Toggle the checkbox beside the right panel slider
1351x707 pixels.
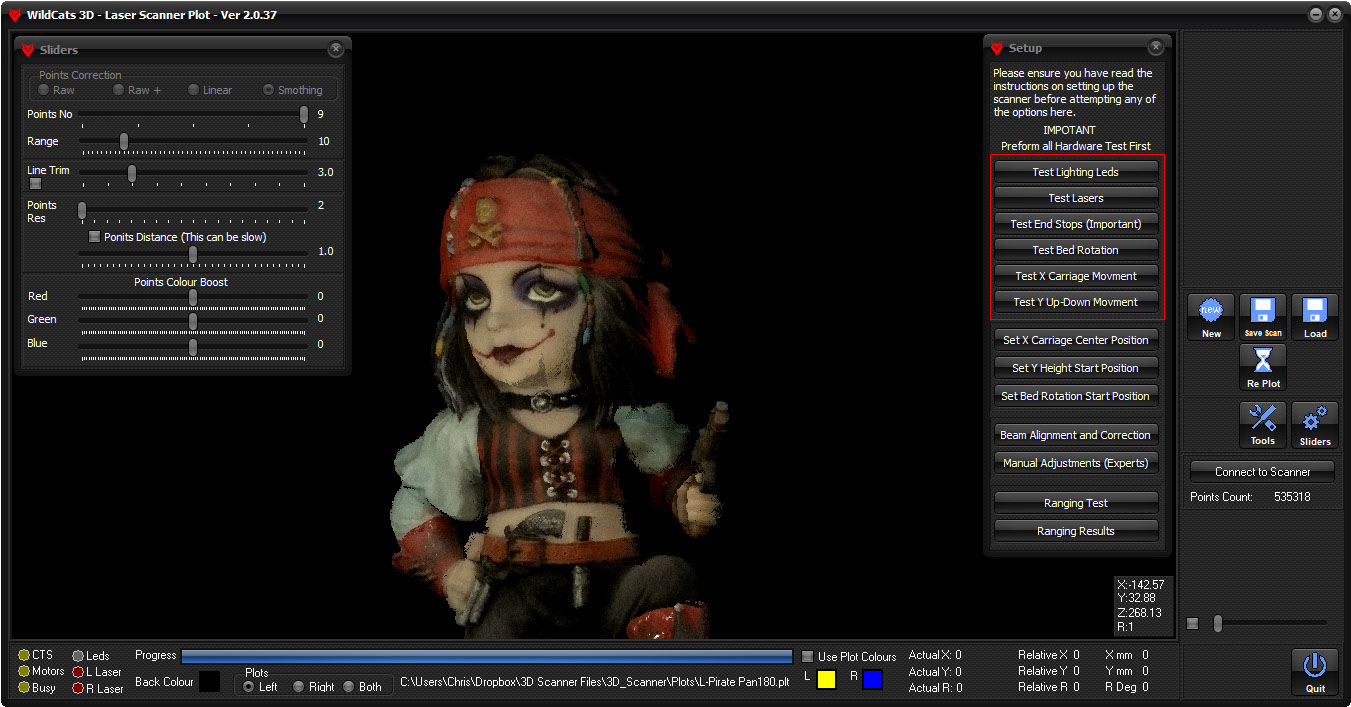pos(1193,624)
